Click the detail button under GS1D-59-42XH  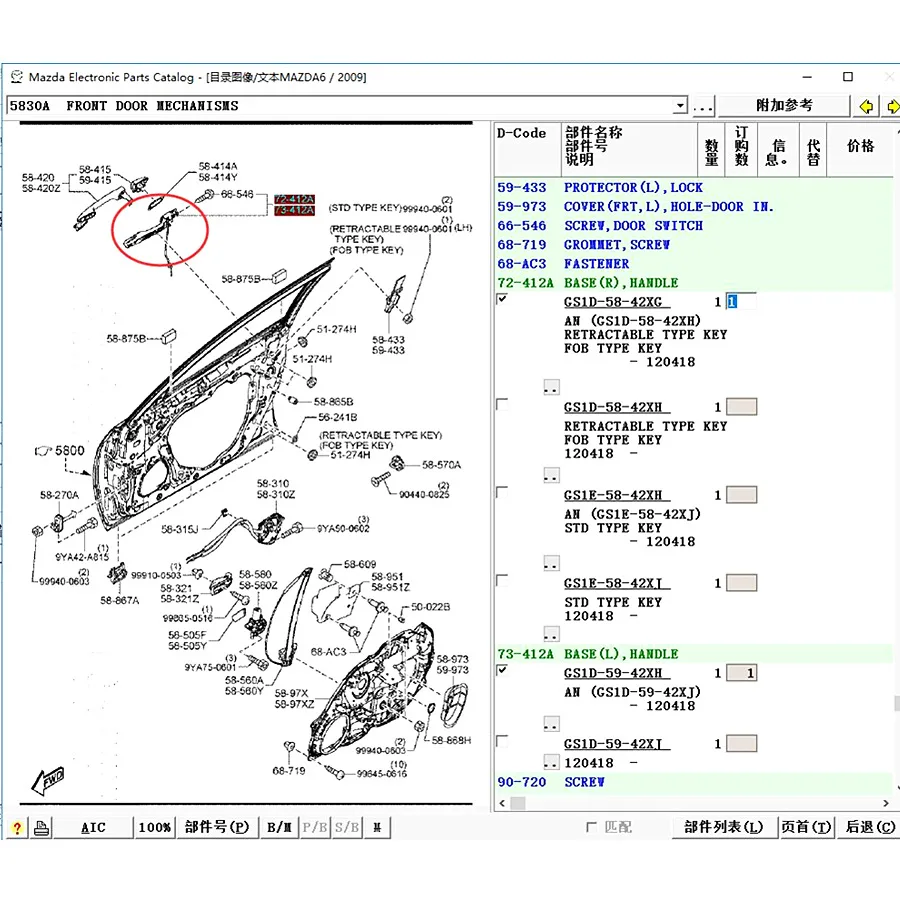pos(551,724)
